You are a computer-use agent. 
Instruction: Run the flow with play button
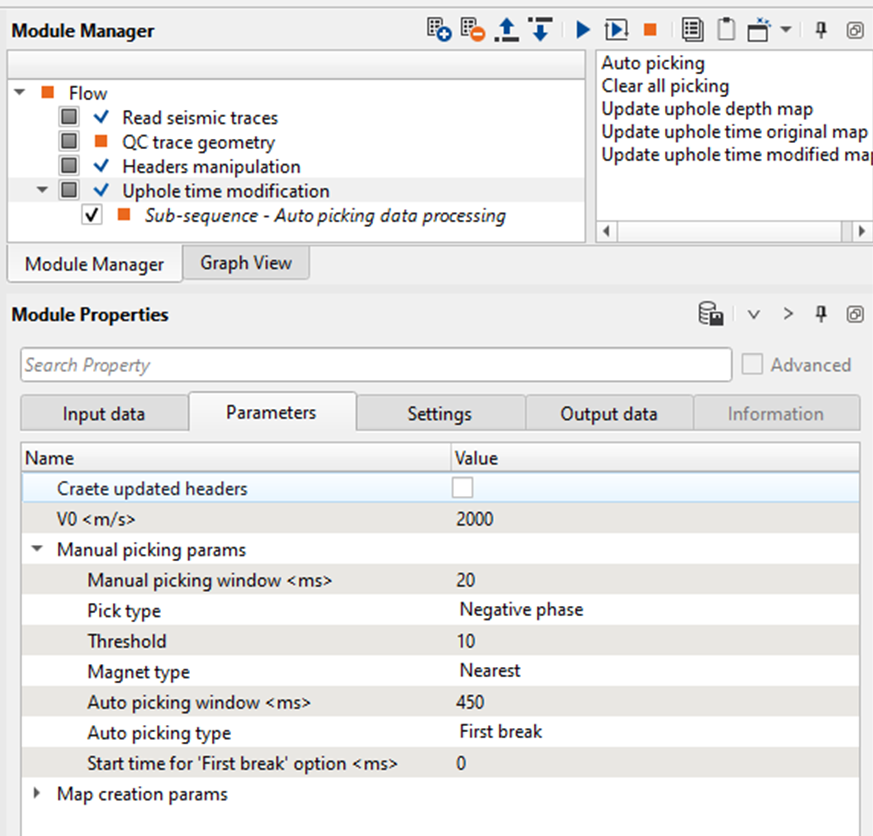[x=583, y=30]
